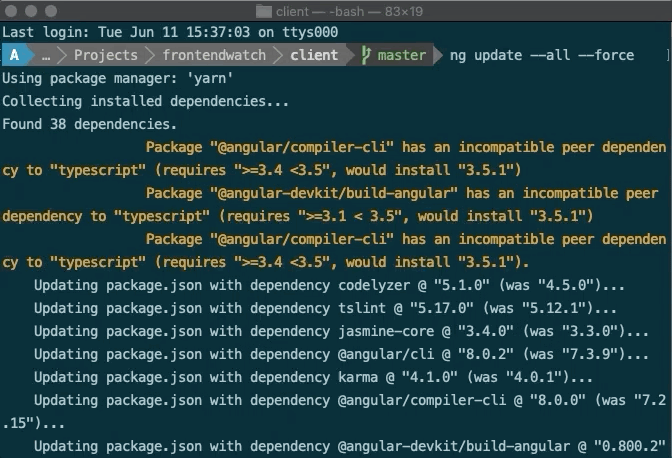Click the "Using package manager: 'yarn'" line
Image resolution: width=672 pixels, height=458 pixels.
[130, 78]
